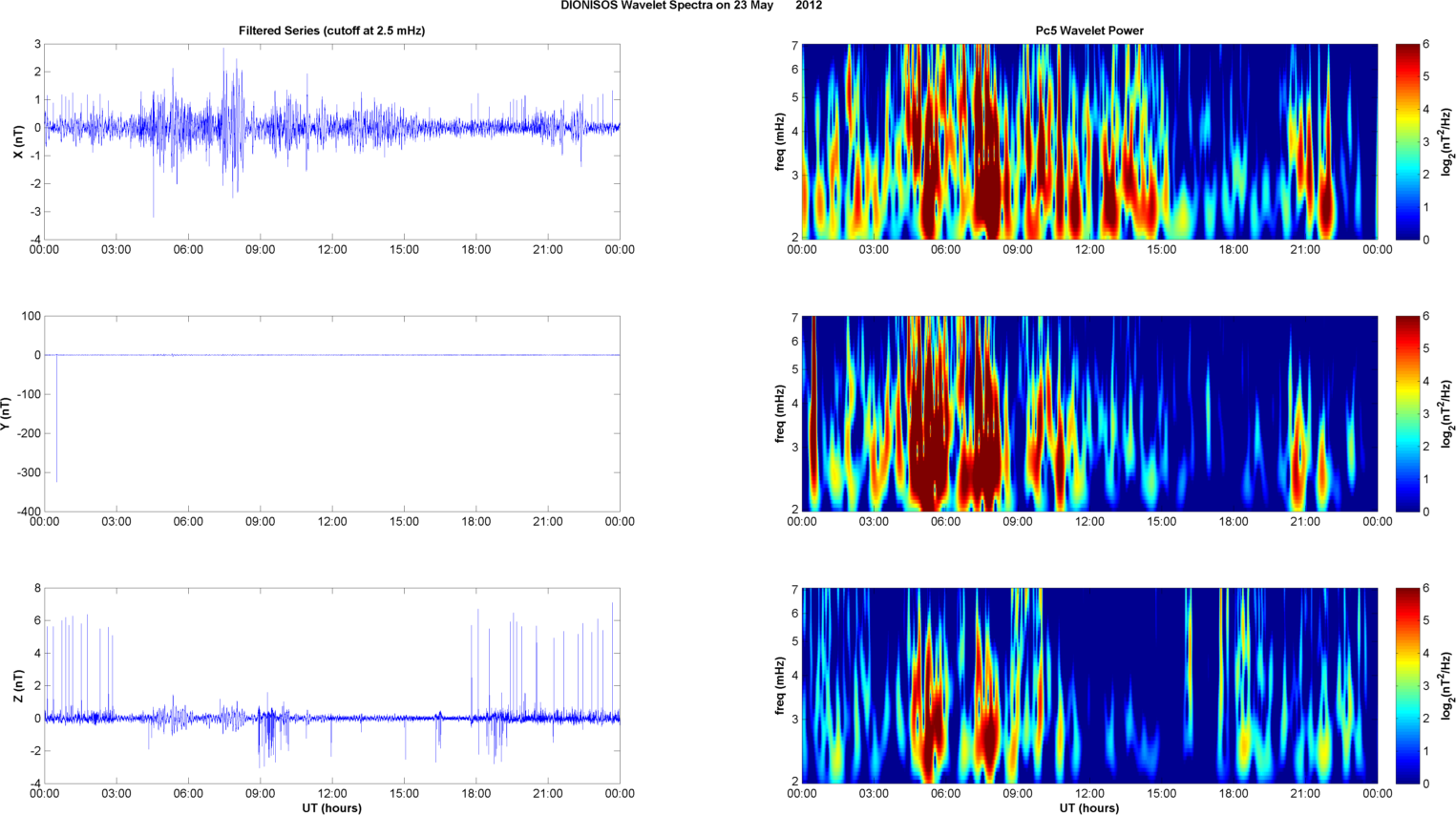The height and width of the screenshot is (815, 1456).
Task: Click the 100 tick on Y axis
Action: tap(32, 316)
